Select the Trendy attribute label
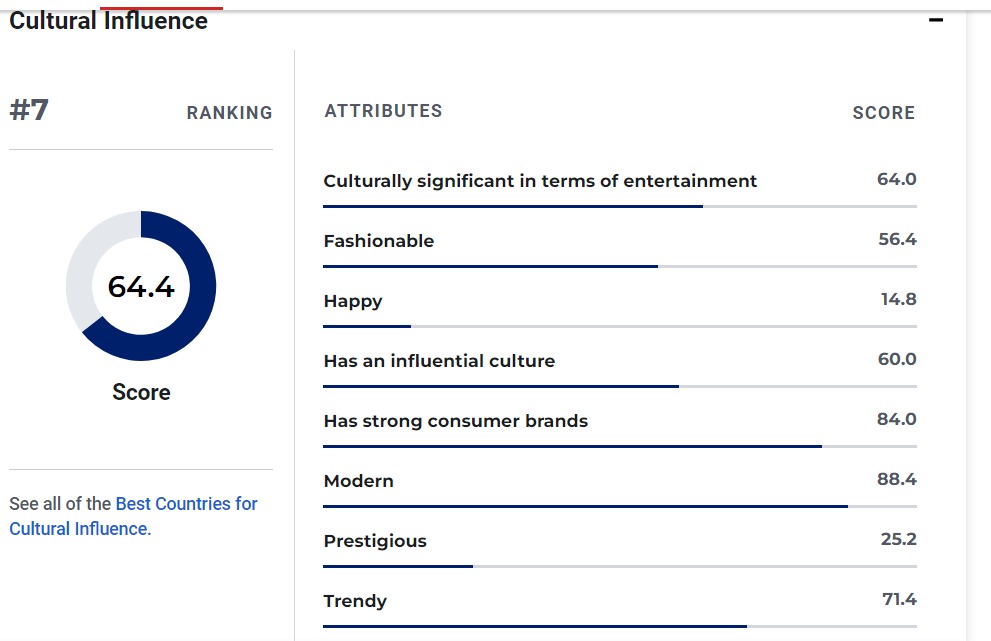 point(355,601)
